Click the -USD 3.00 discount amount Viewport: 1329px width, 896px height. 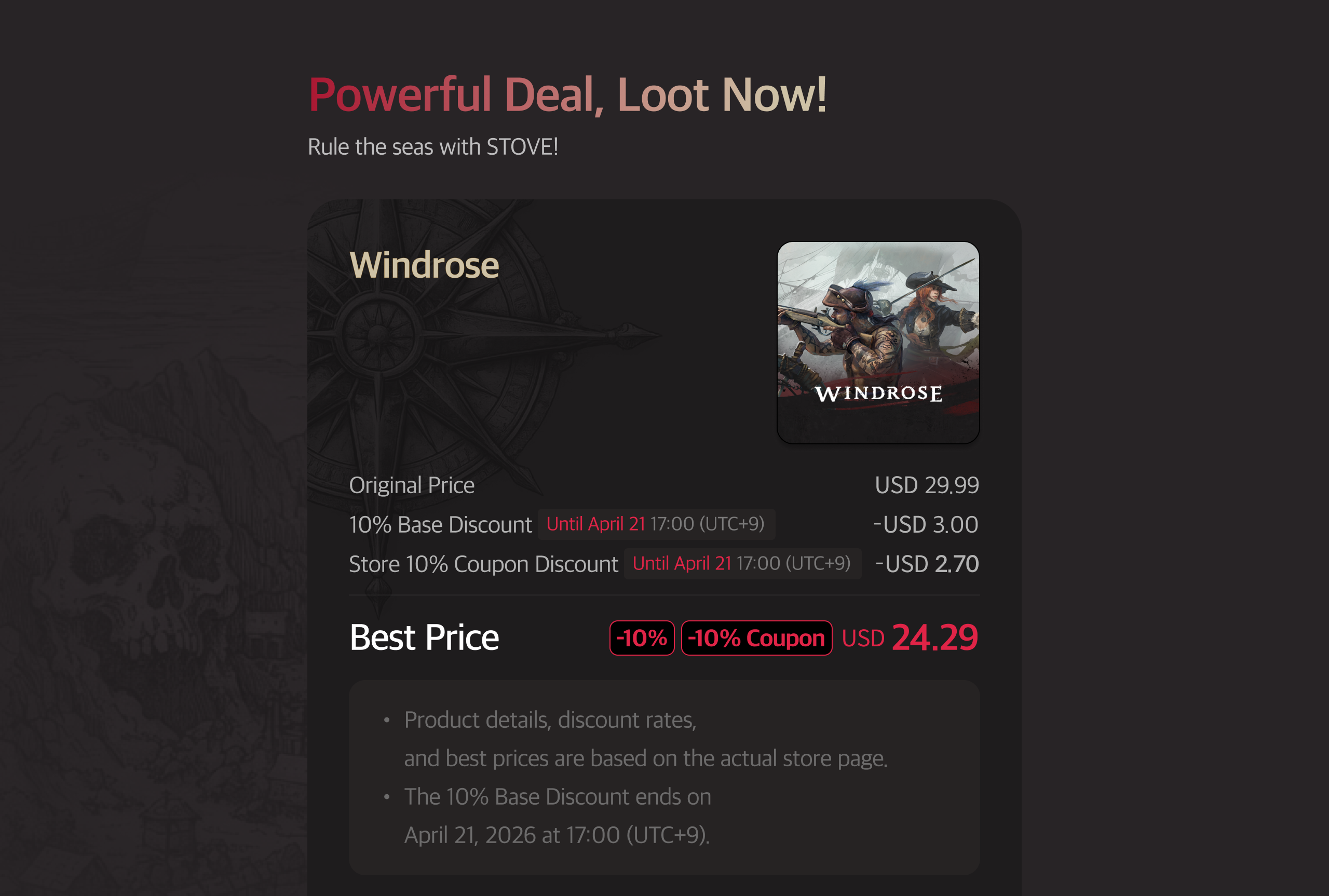click(926, 525)
